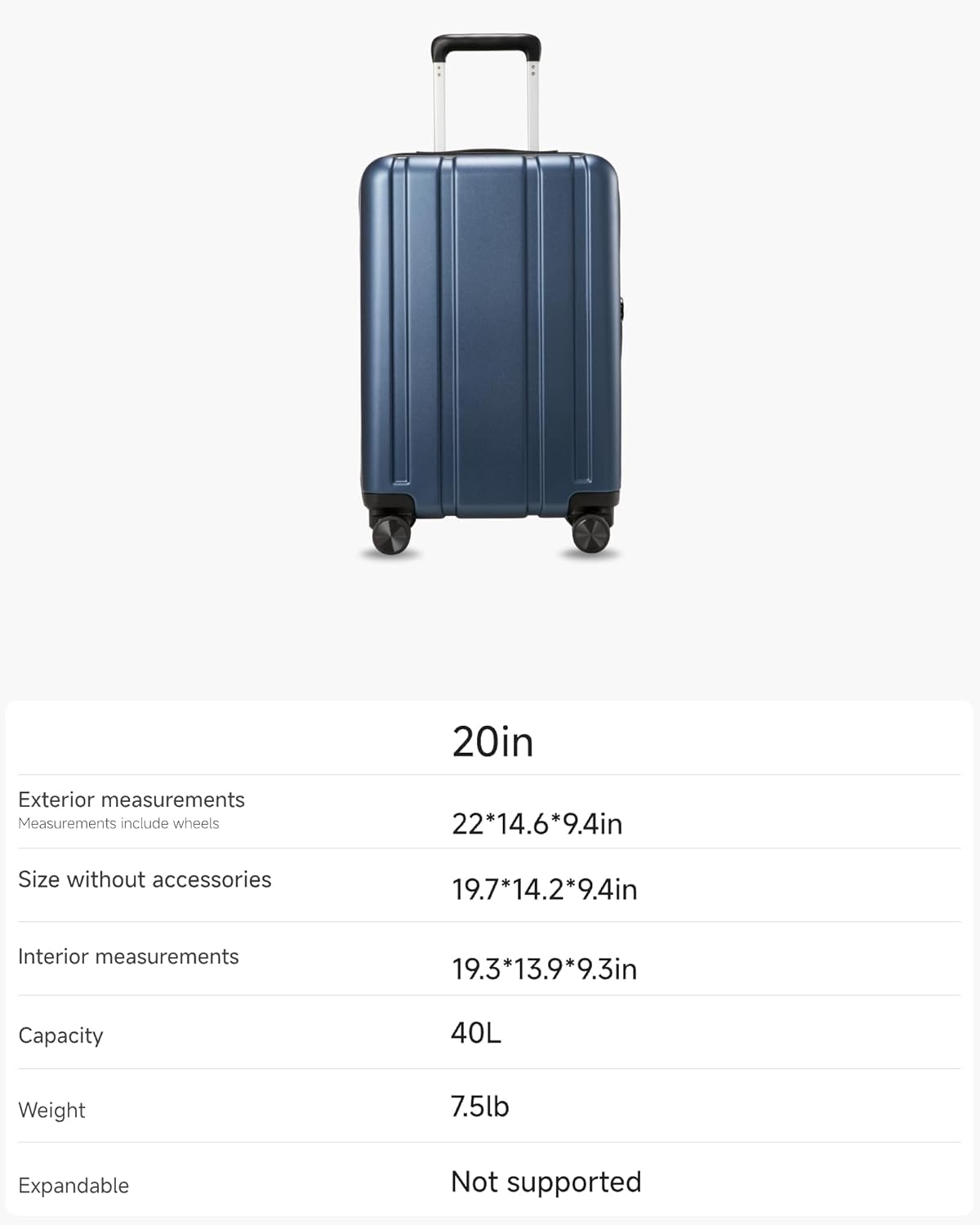Click the suitcase's left spinner wheel

pos(391,536)
